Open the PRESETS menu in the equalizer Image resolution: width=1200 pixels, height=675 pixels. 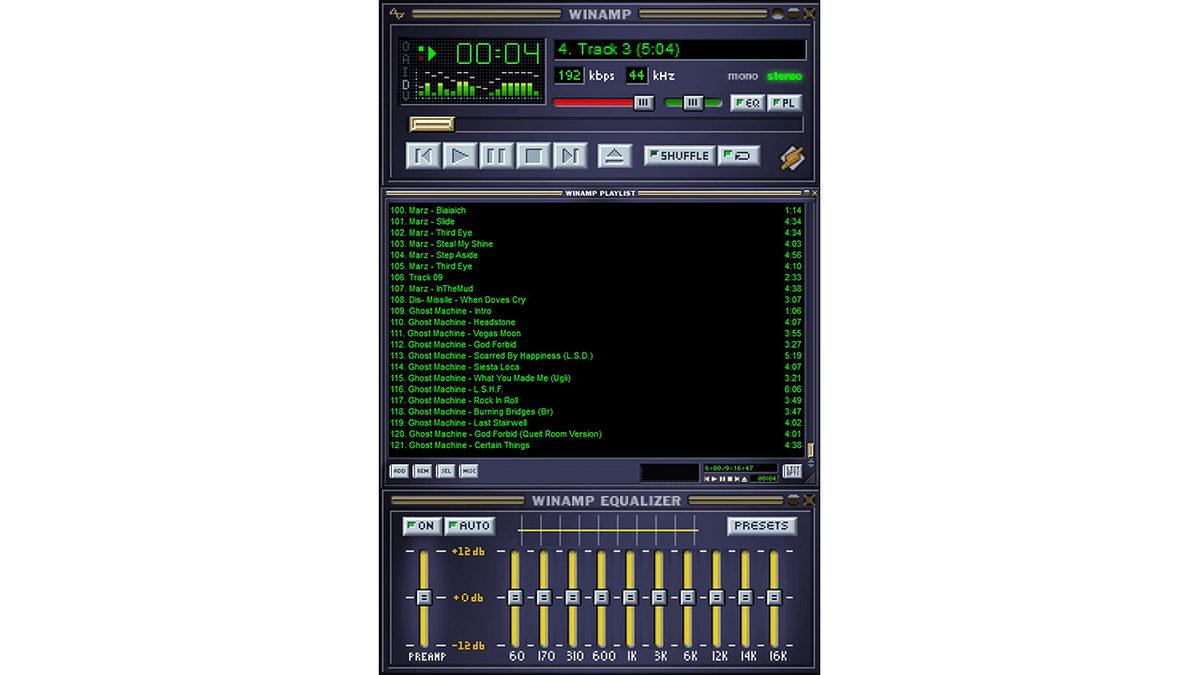pyautogui.click(x=762, y=525)
